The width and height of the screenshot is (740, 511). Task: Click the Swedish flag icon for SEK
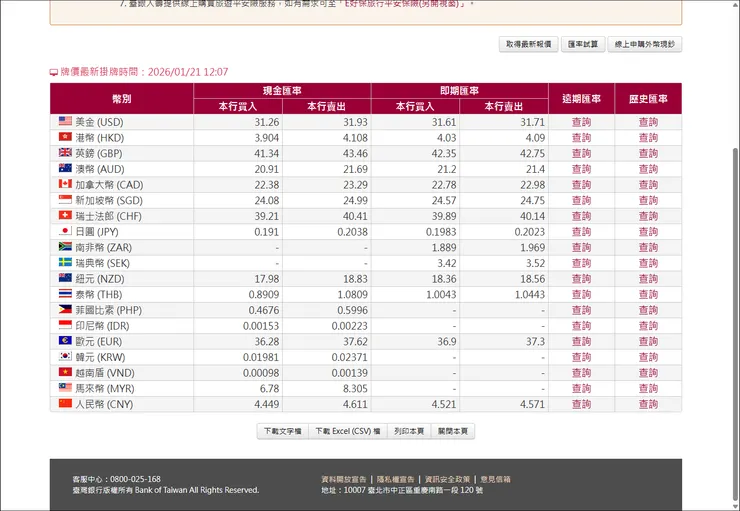tap(65, 262)
